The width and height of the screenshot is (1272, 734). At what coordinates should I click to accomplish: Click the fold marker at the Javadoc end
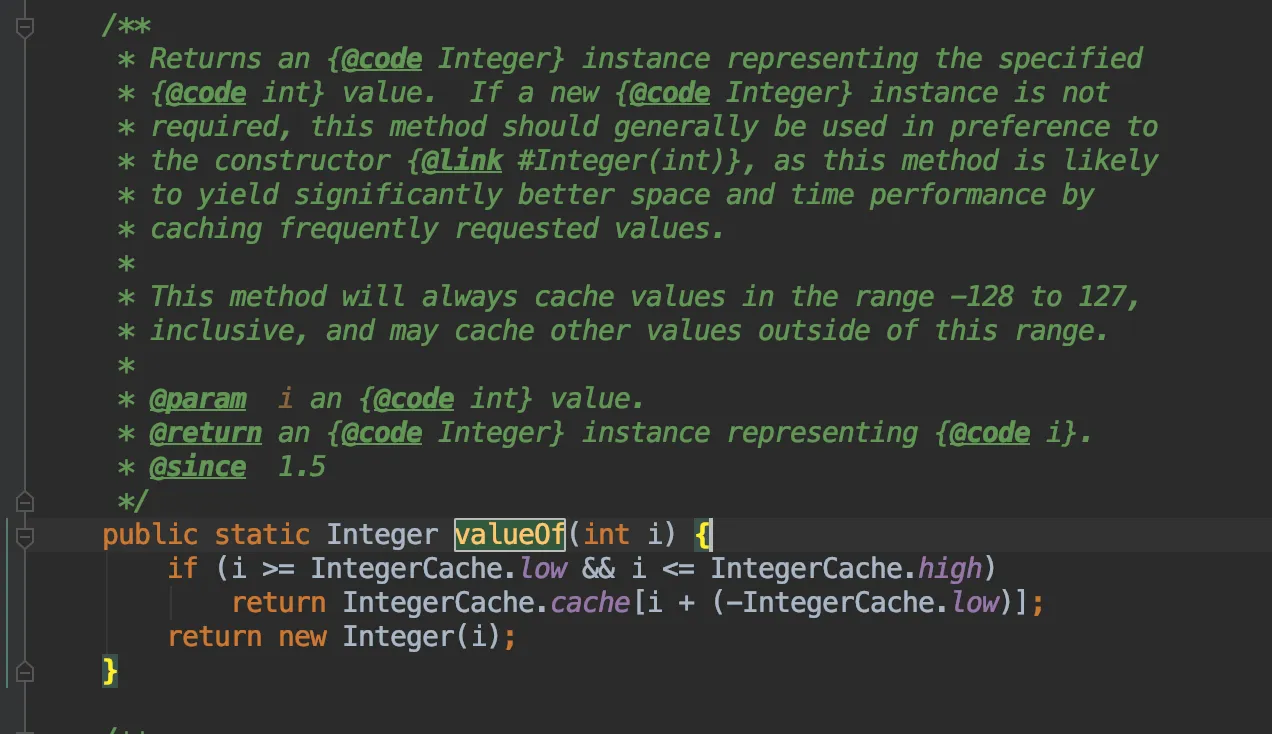(25, 500)
